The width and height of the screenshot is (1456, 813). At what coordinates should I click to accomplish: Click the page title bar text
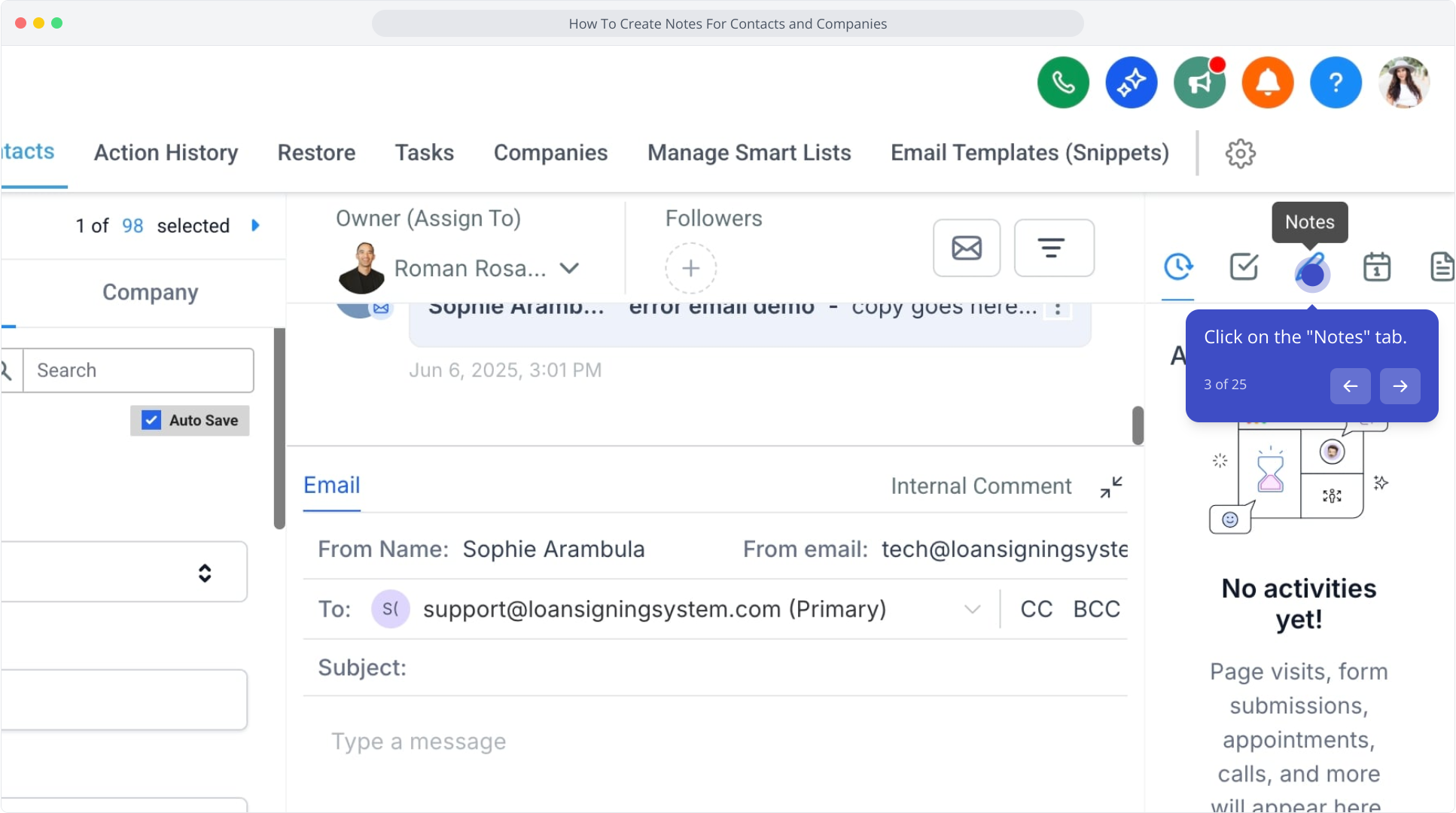(x=727, y=23)
